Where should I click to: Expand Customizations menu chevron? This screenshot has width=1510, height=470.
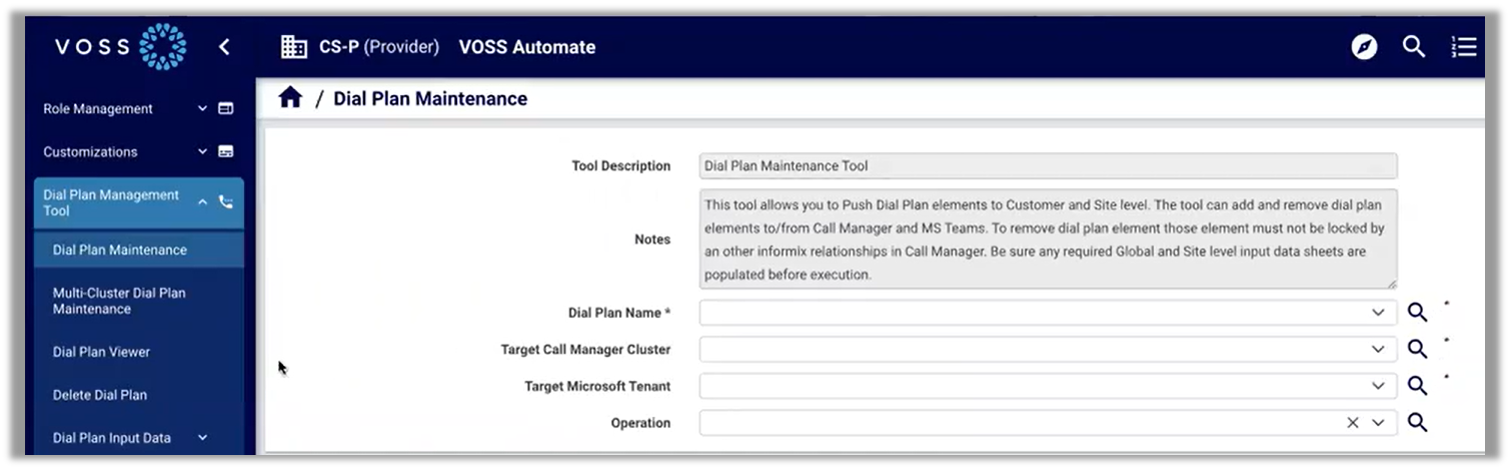pos(202,152)
